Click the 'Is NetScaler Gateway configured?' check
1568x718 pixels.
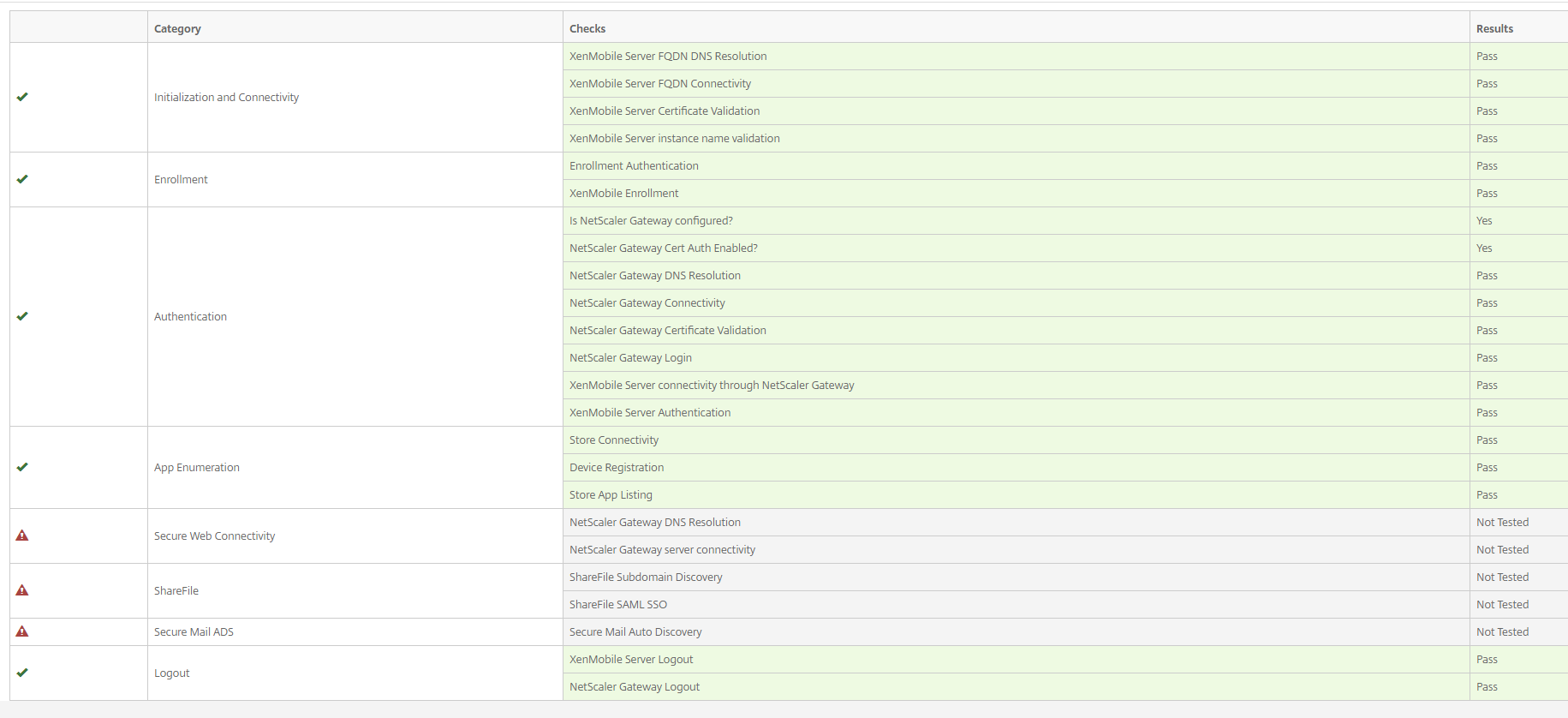point(651,221)
